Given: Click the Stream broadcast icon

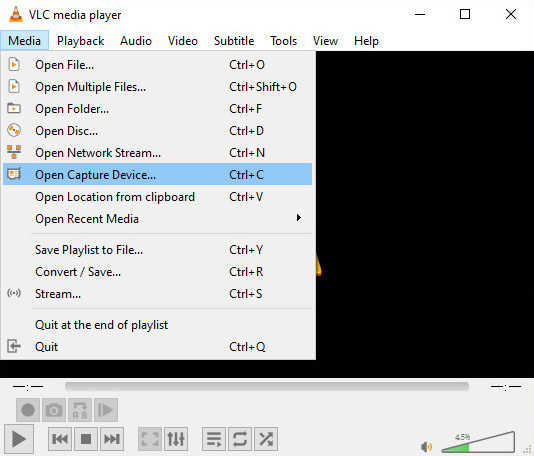Looking at the screenshot, I should coord(14,293).
